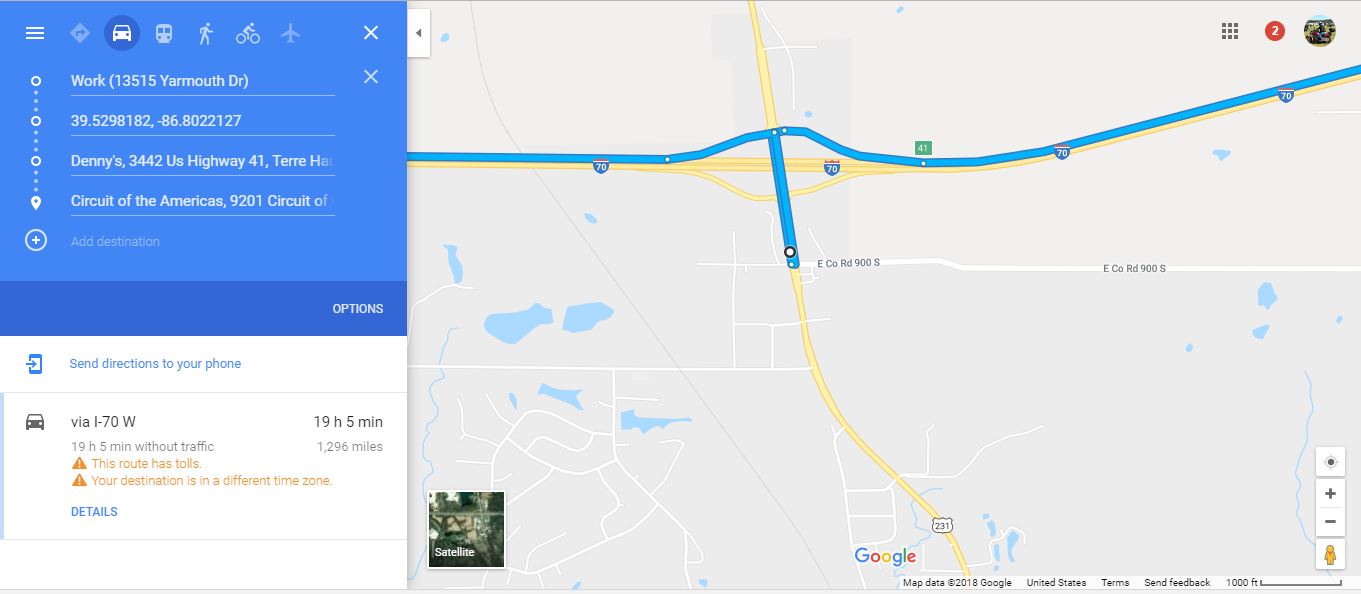Select the flights travel mode
Screen dimensions: 1361x594
tap(291, 33)
